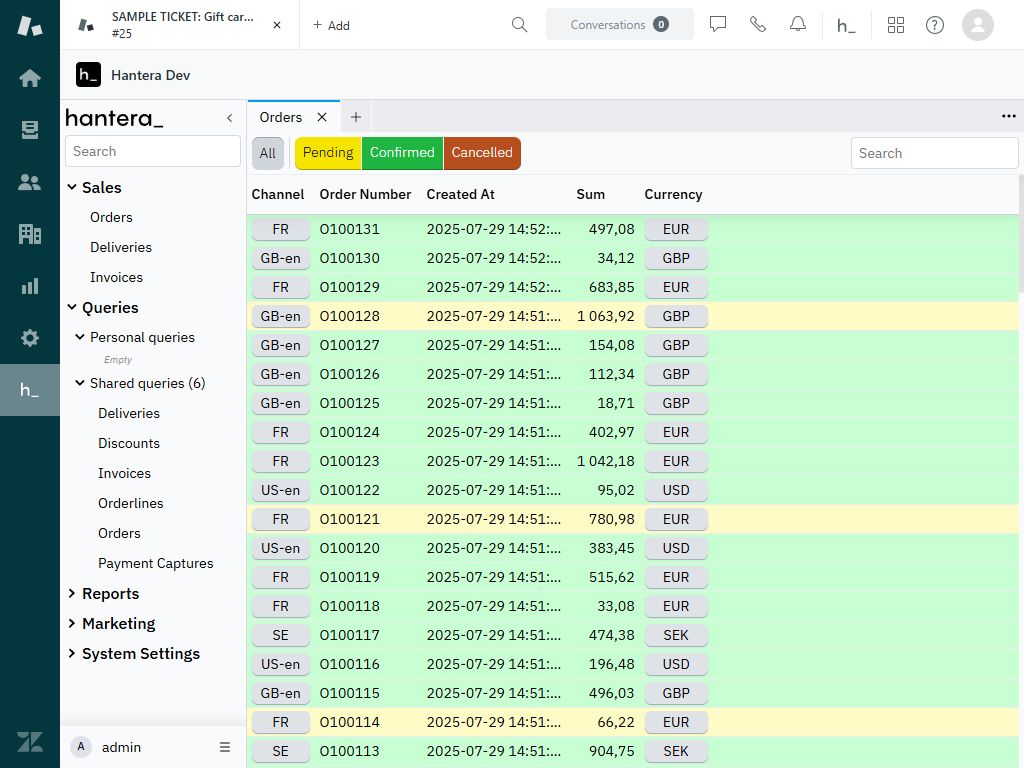Image resolution: width=1024 pixels, height=768 pixels.
Task: Open the Organizations building icon
Action: coord(30,234)
